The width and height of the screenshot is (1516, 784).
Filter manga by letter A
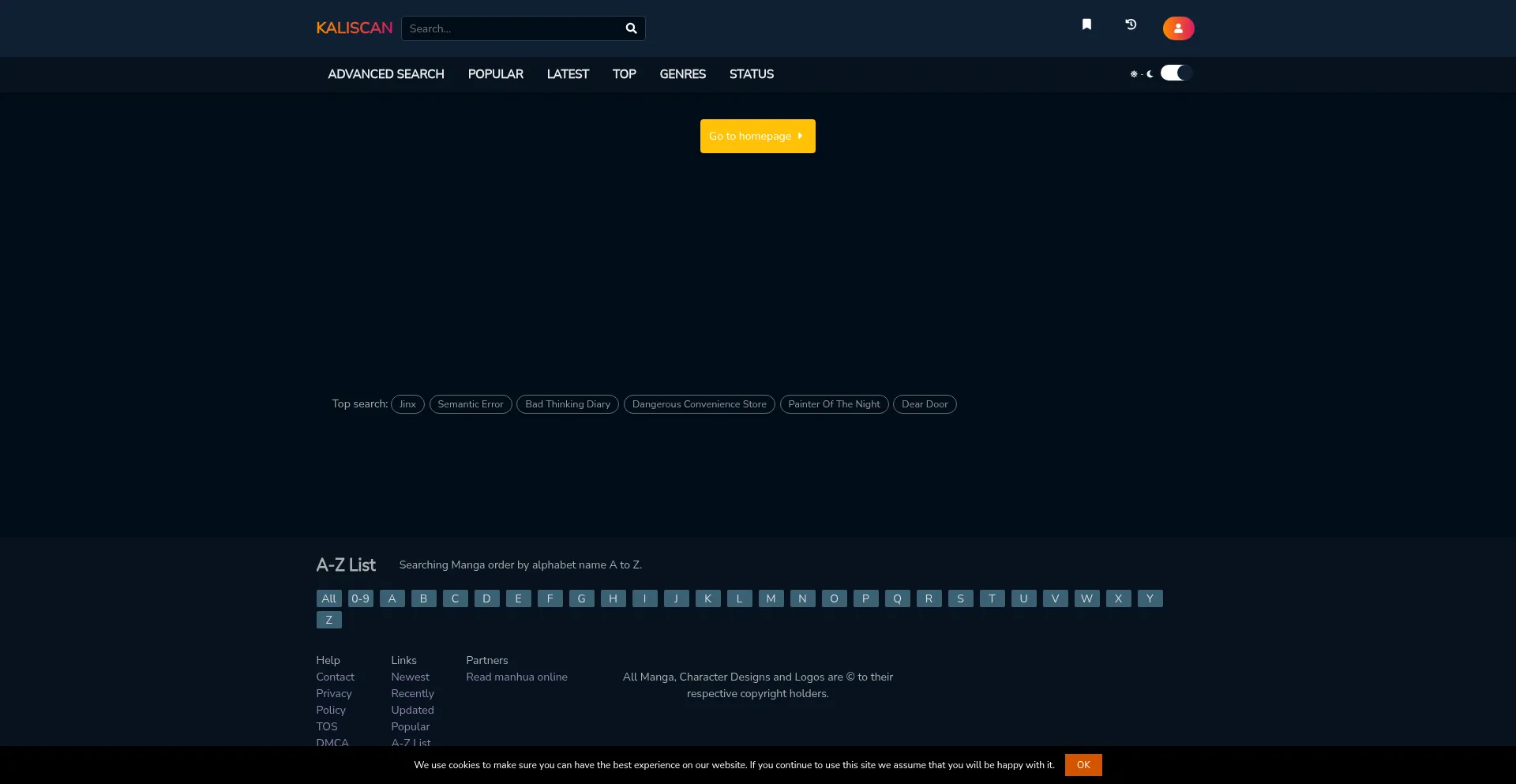[392, 598]
